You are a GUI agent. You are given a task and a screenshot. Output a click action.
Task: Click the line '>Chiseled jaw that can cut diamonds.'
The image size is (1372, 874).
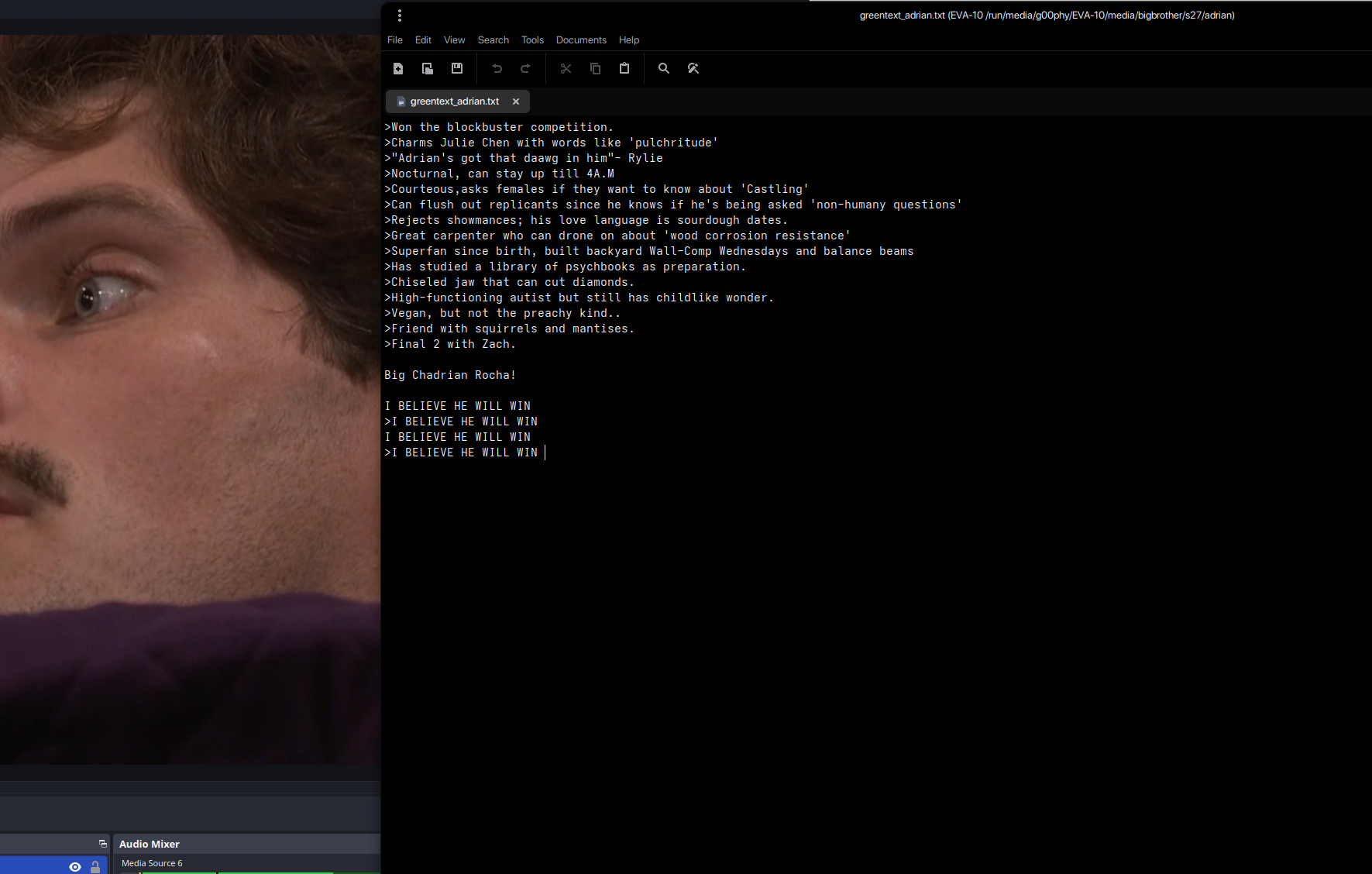click(510, 282)
